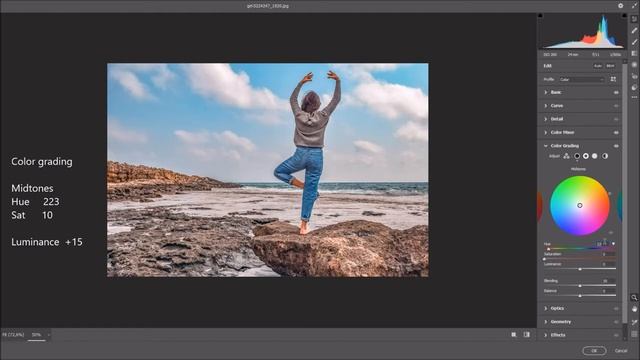The image size is (640, 360).
Task: Expand the Color Mixer panel
Action: pos(546,132)
